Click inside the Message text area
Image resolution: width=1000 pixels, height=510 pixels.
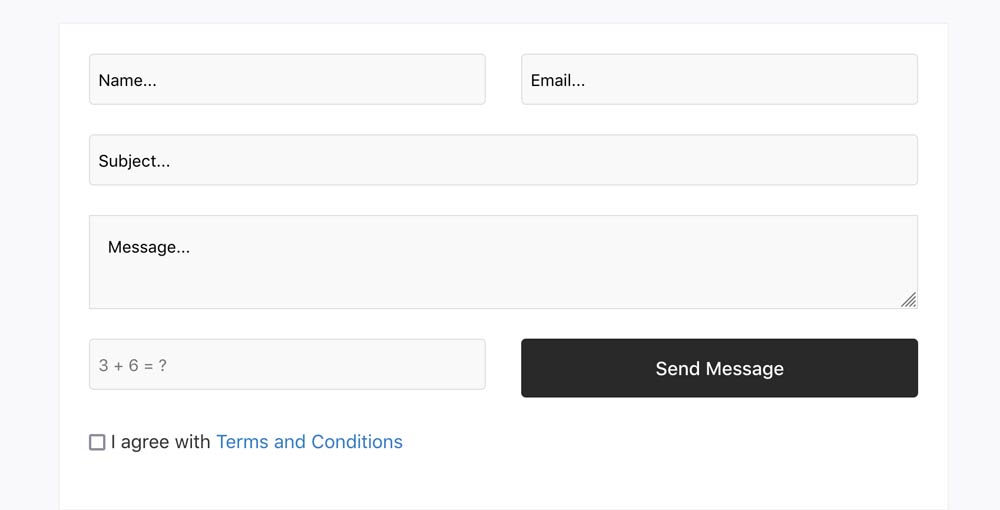tap(503, 262)
